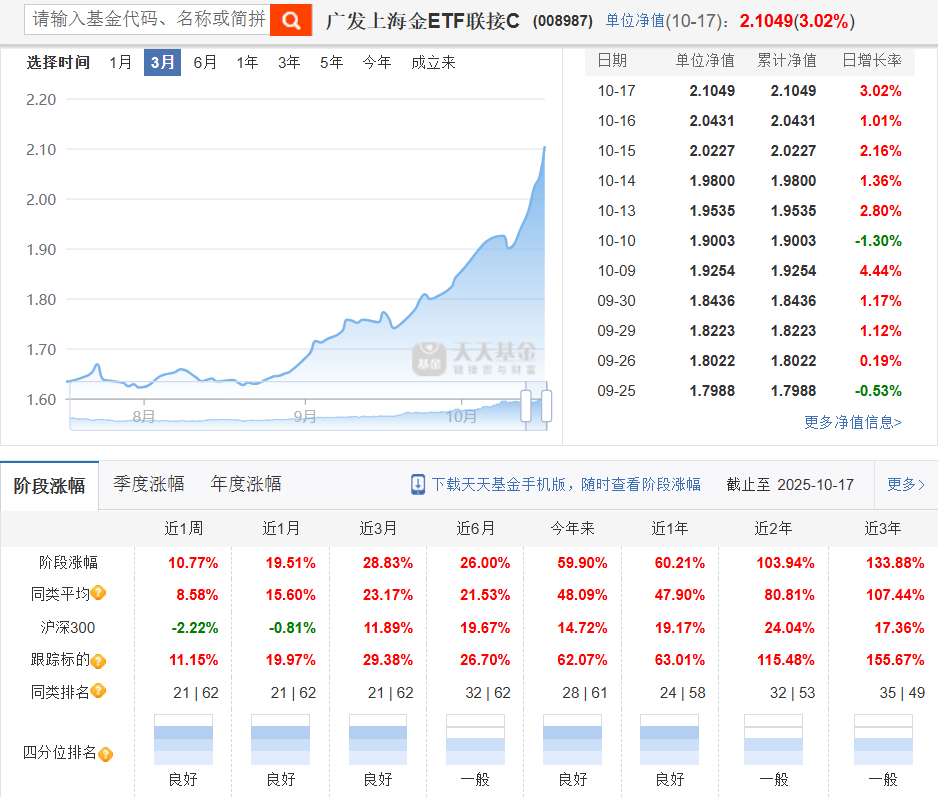
Task: Open 更多净值信息 link
Action: [852, 422]
